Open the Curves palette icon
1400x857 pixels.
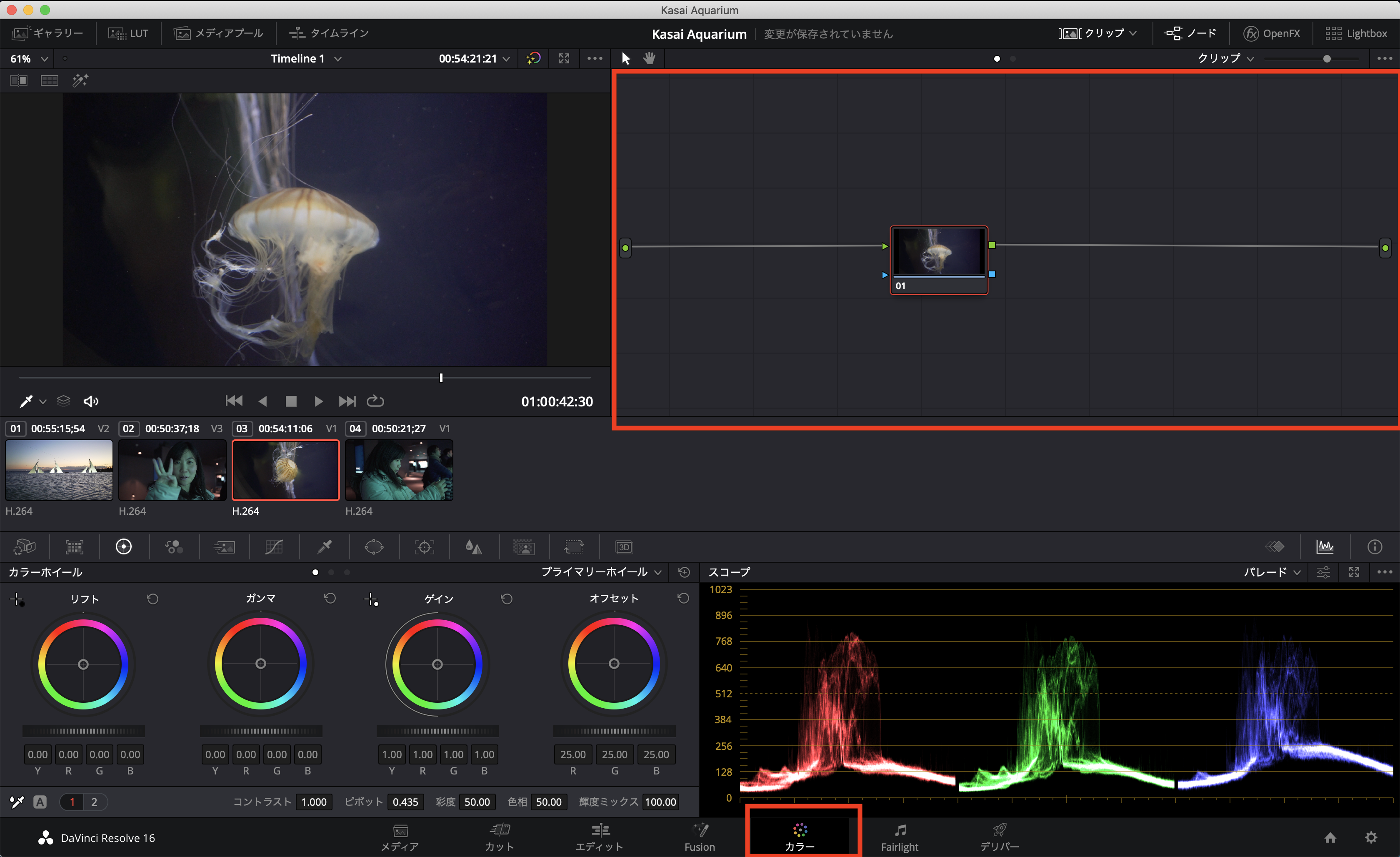point(274,547)
